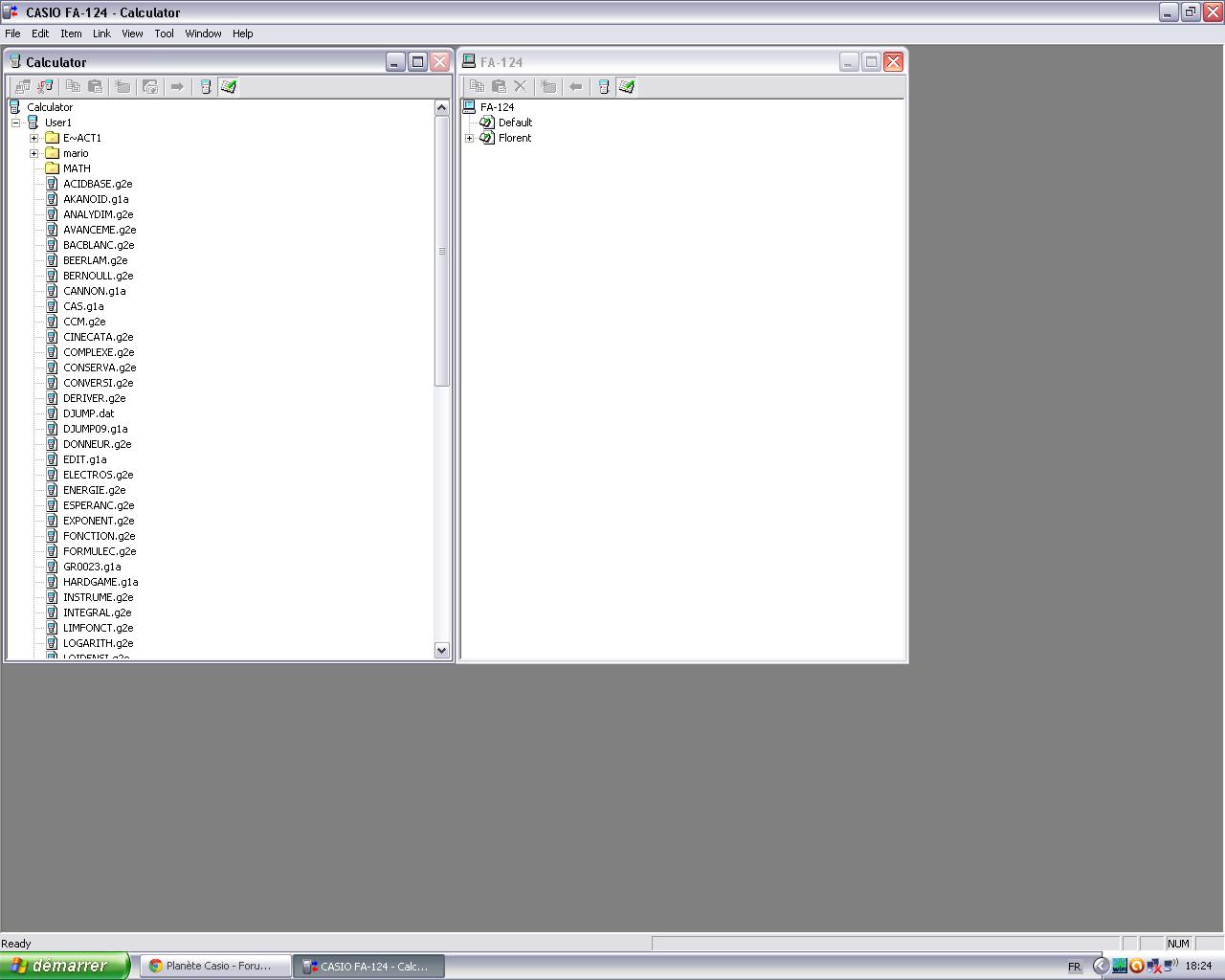1225x980 pixels.
Task: Click left-arrow transfer icon in FA-124 toolbar
Action: click(x=575, y=86)
